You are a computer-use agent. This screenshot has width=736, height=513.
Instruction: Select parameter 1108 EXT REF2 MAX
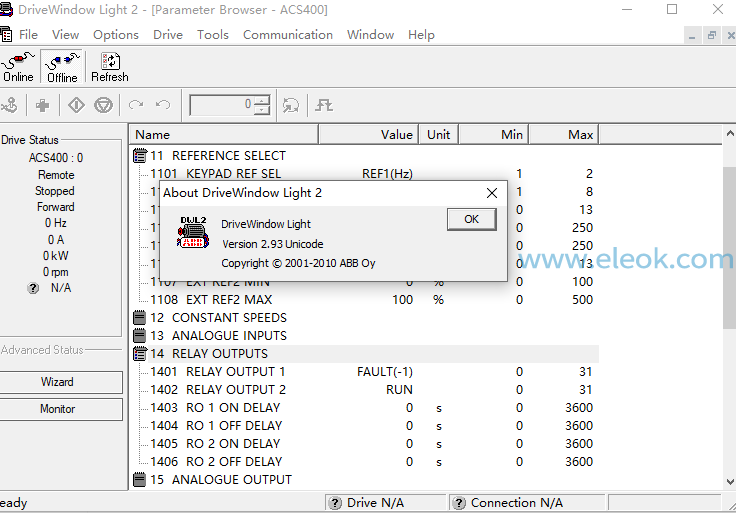point(211,299)
